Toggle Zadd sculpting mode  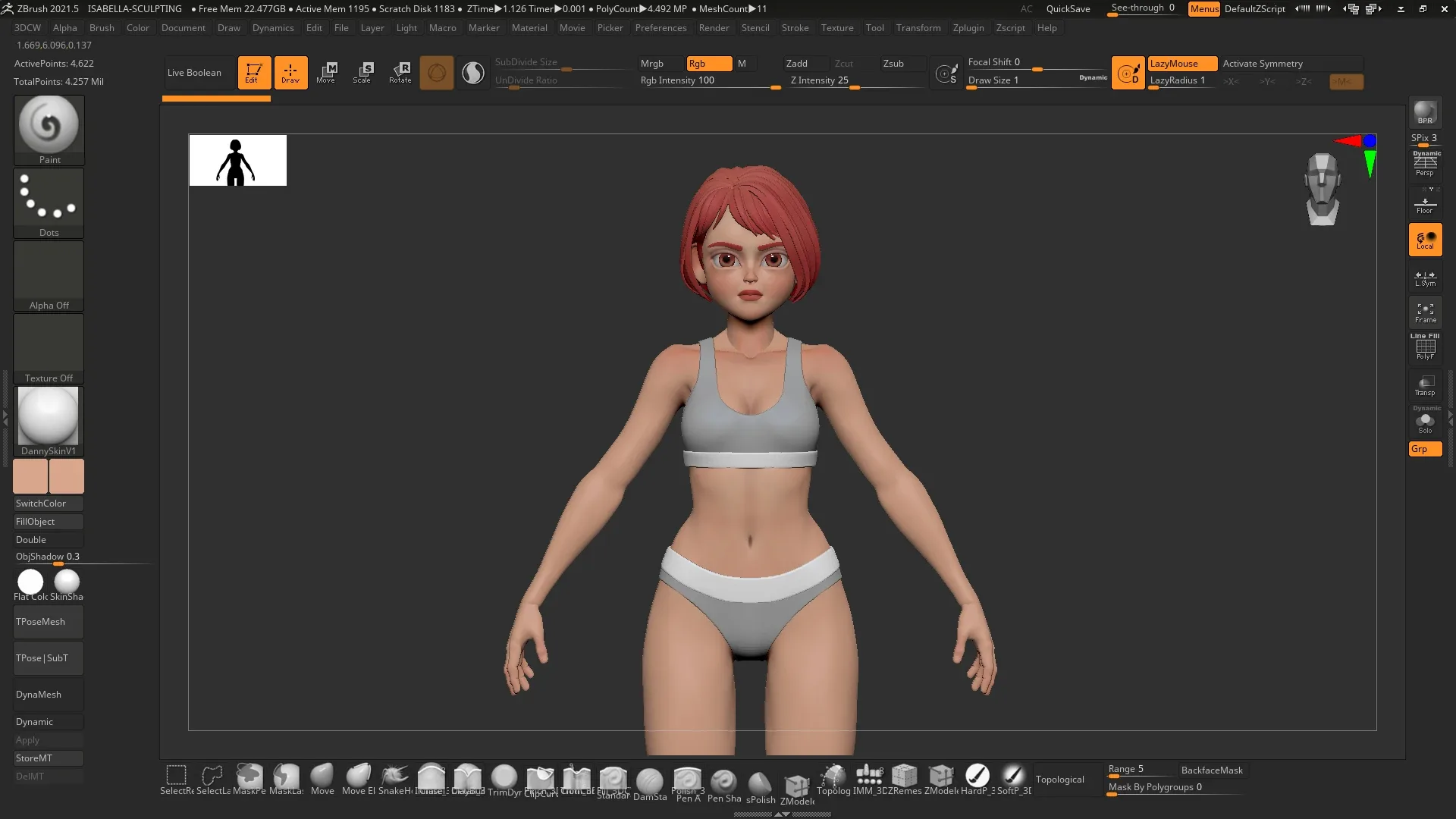click(804, 64)
